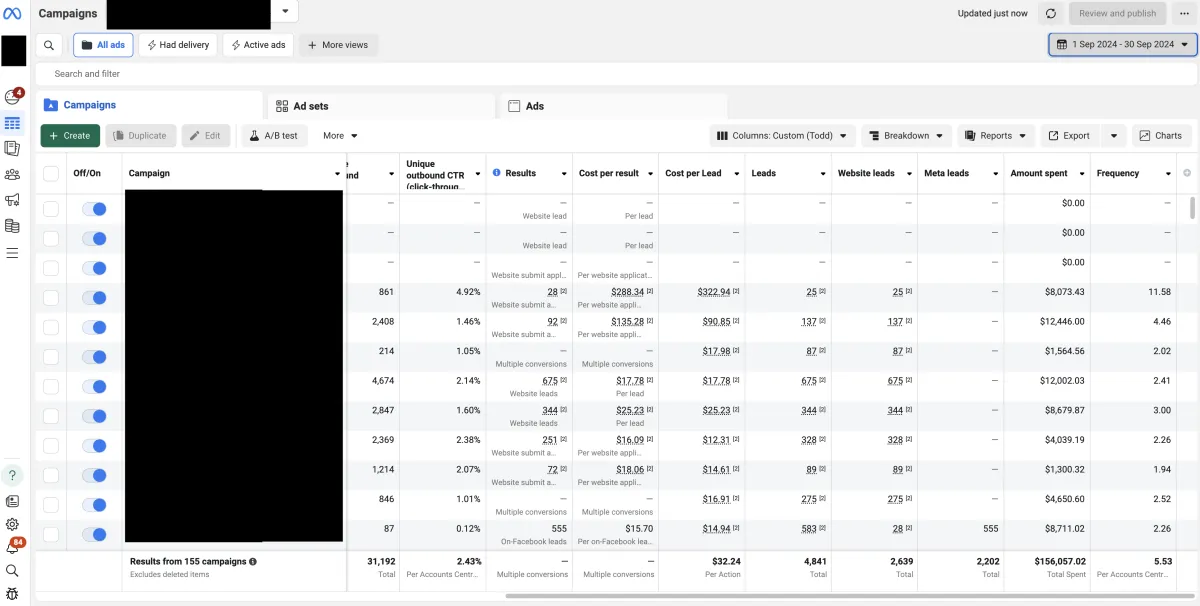Toggle off campaign with $8,073.43 spent

(x=94, y=297)
